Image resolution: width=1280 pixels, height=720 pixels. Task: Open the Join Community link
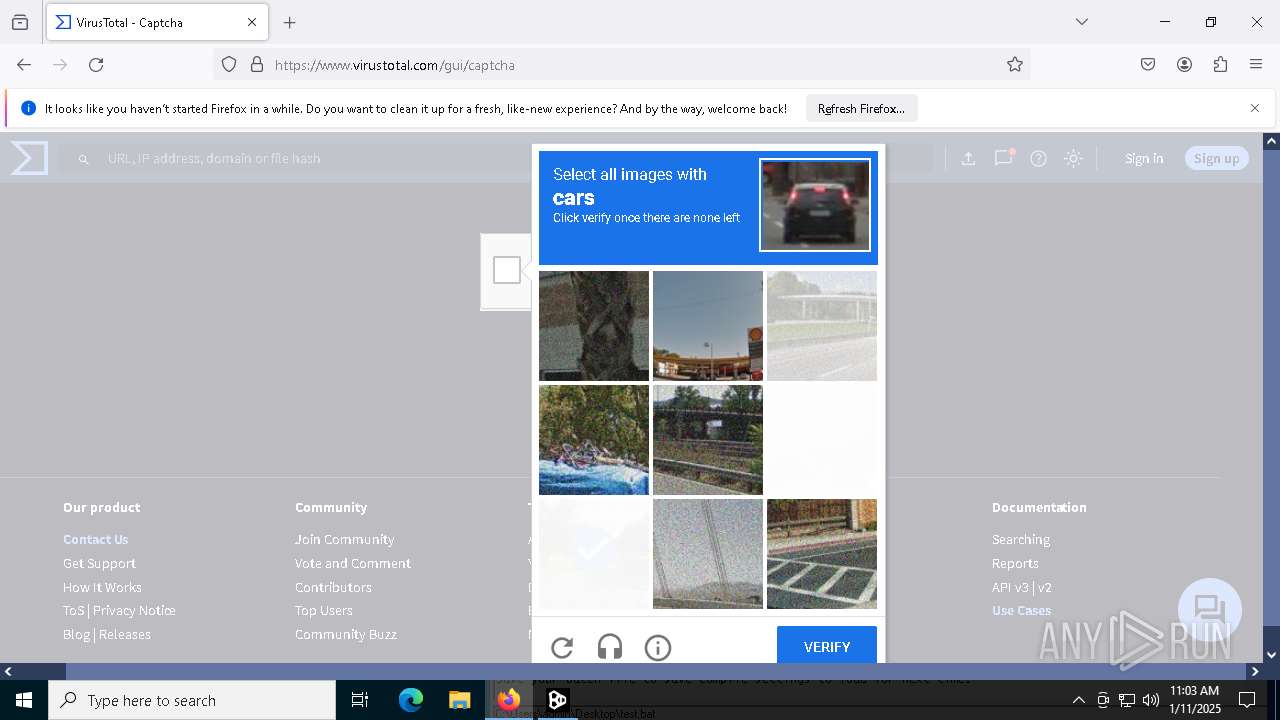(x=344, y=539)
